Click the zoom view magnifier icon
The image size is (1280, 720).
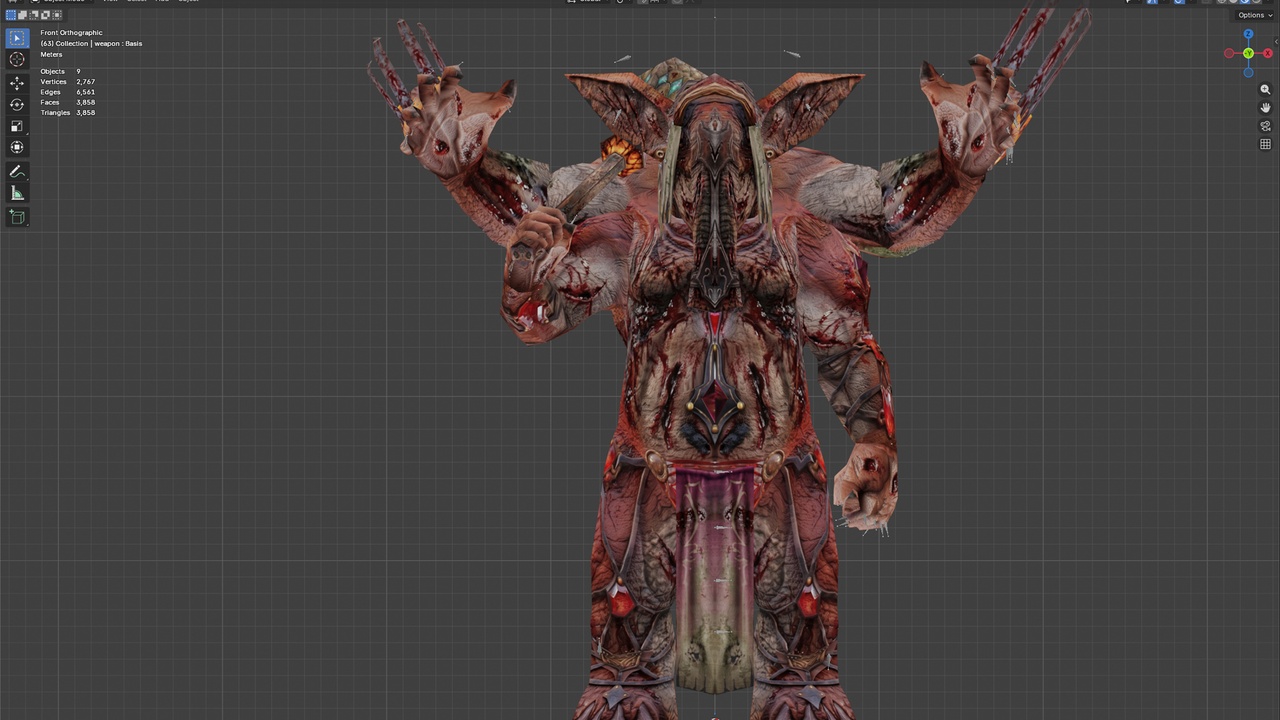(1265, 90)
